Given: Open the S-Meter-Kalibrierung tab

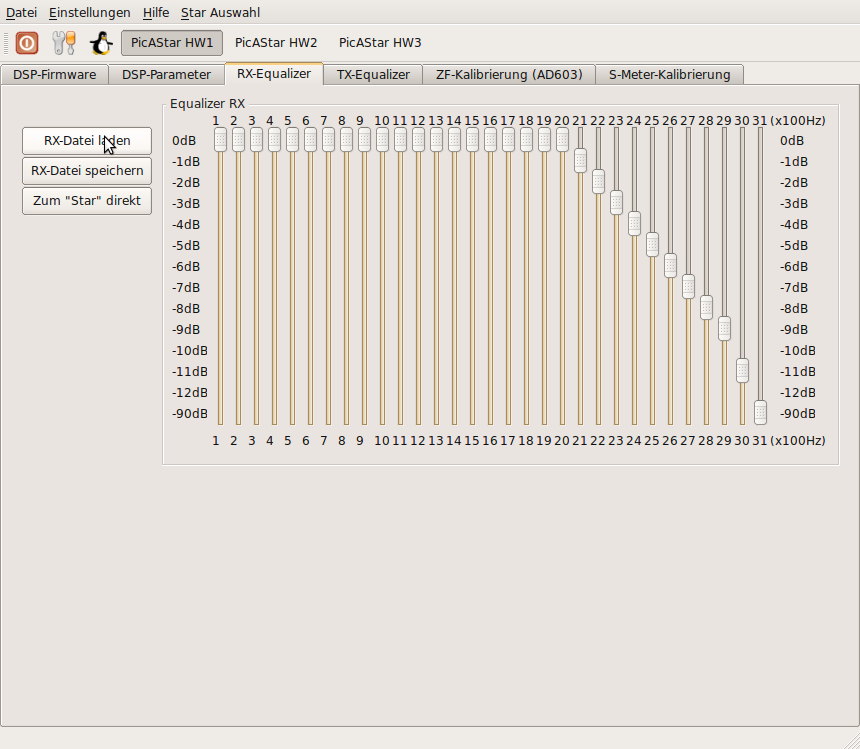Looking at the screenshot, I should [x=669, y=75].
